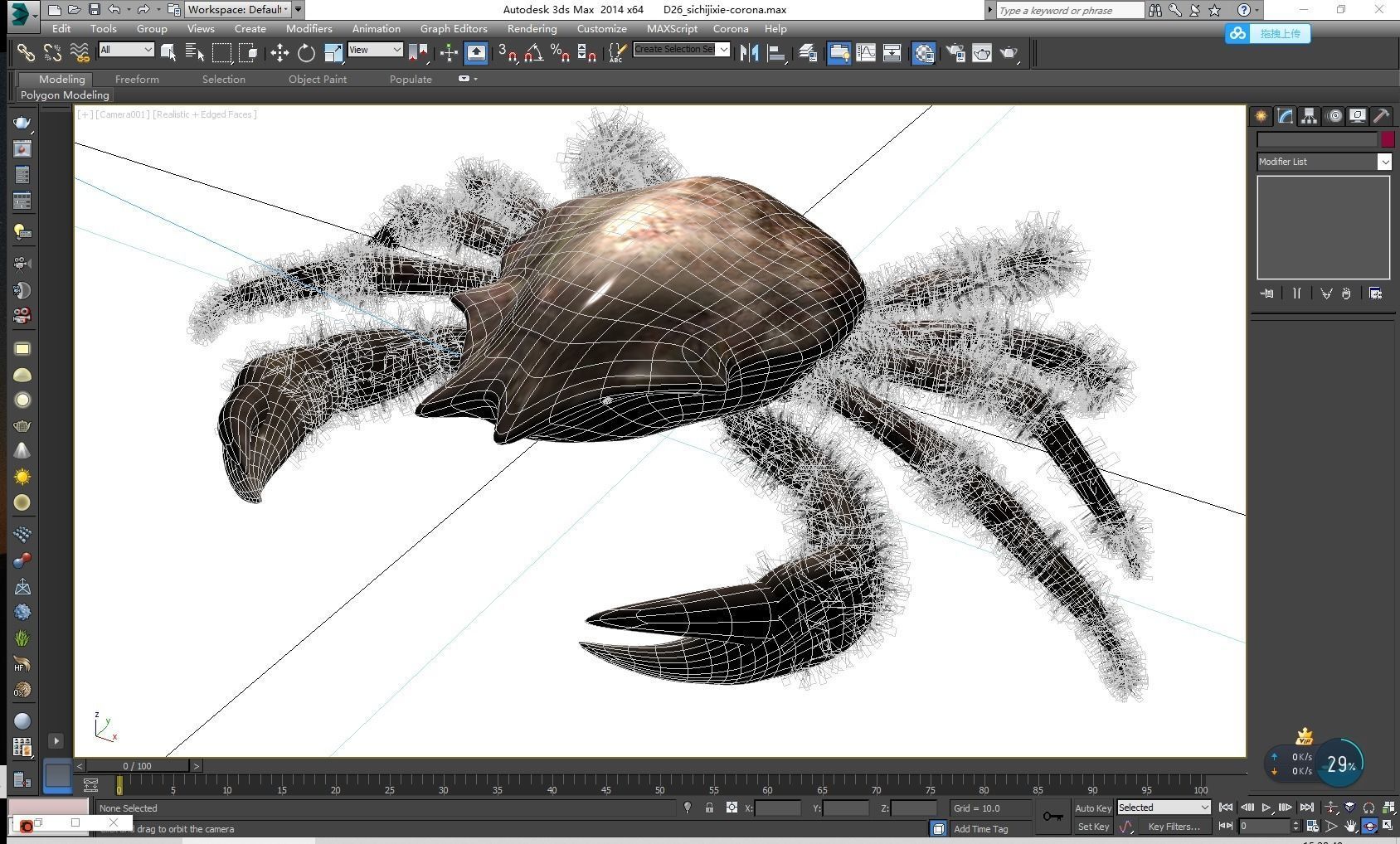Toggle the Selection Lock padlock

pyautogui.click(x=709, y=808)
